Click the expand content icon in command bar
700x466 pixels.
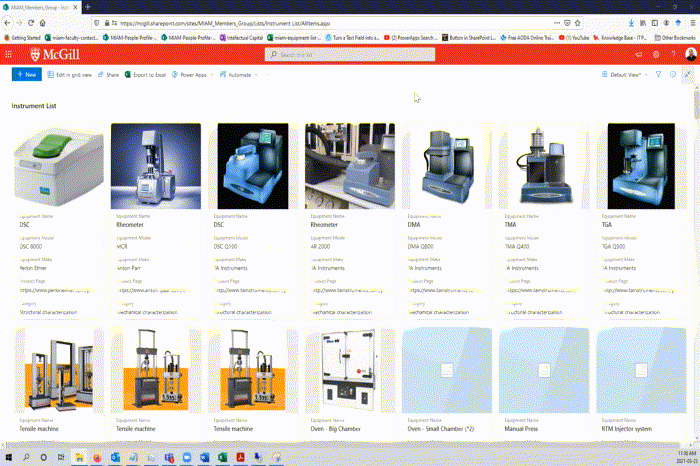(688, 75)
